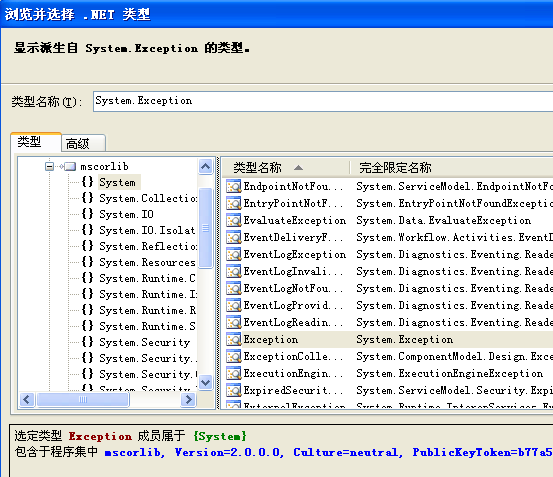Click the ExecutionEngin... row type icon
The image size is (553, 477).
233,373
